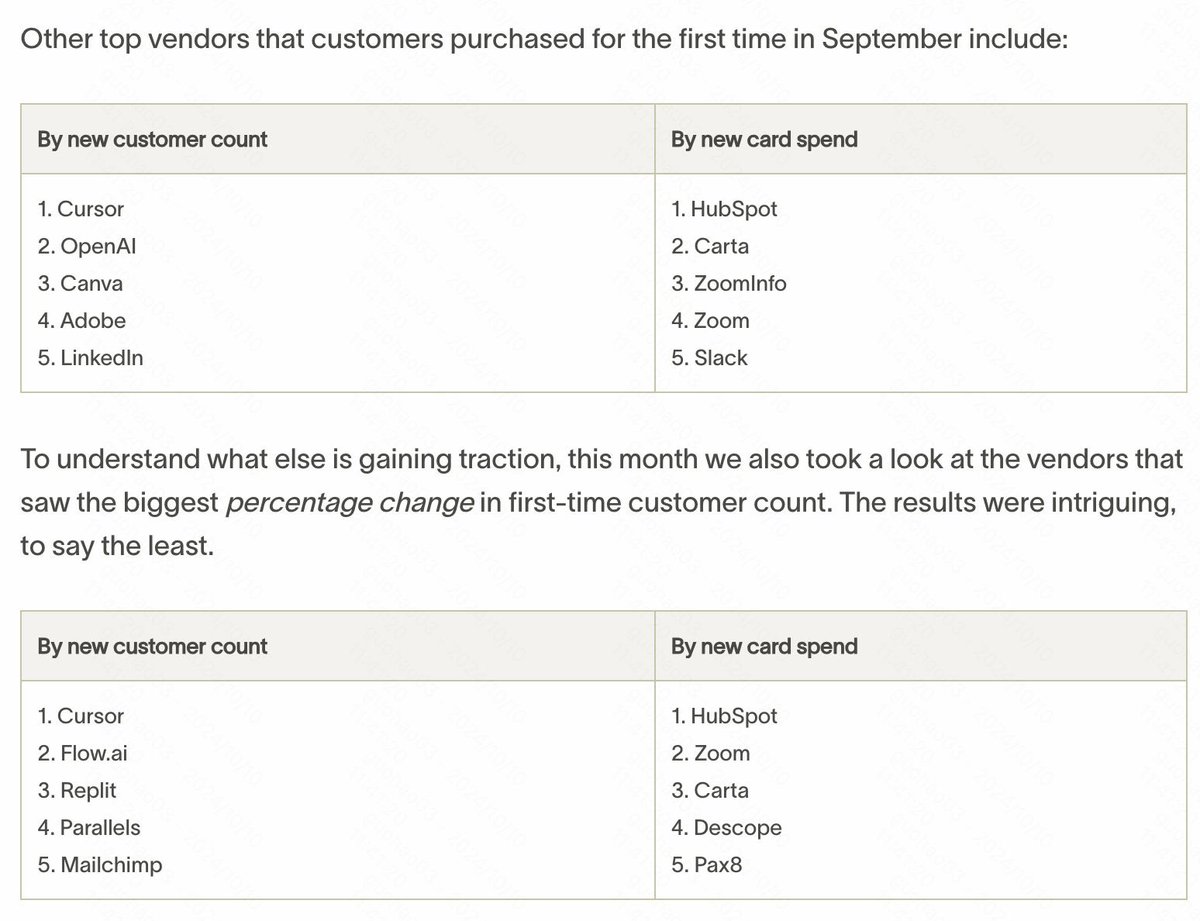The image size is (1200, 921).
Task: Click "2. OpenAI" list entry
Action: [x=87, y=247]
